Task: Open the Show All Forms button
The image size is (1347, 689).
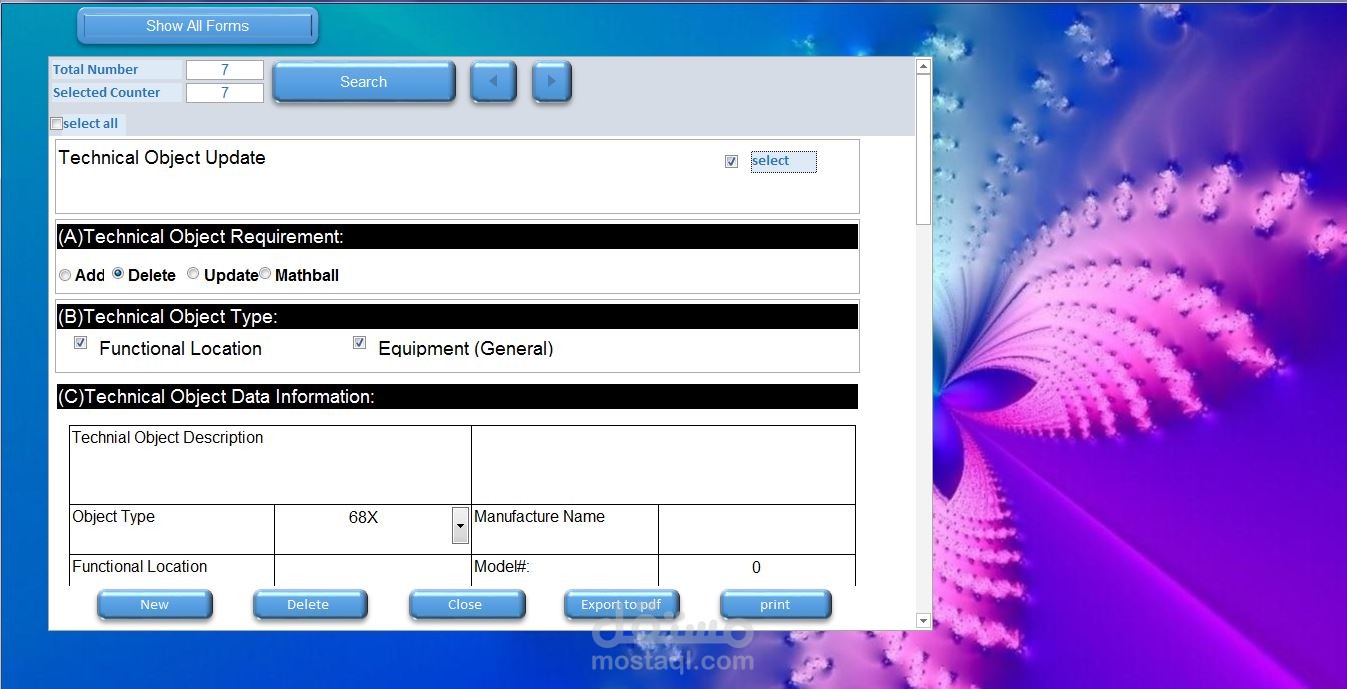Action: tap(197, 26)
